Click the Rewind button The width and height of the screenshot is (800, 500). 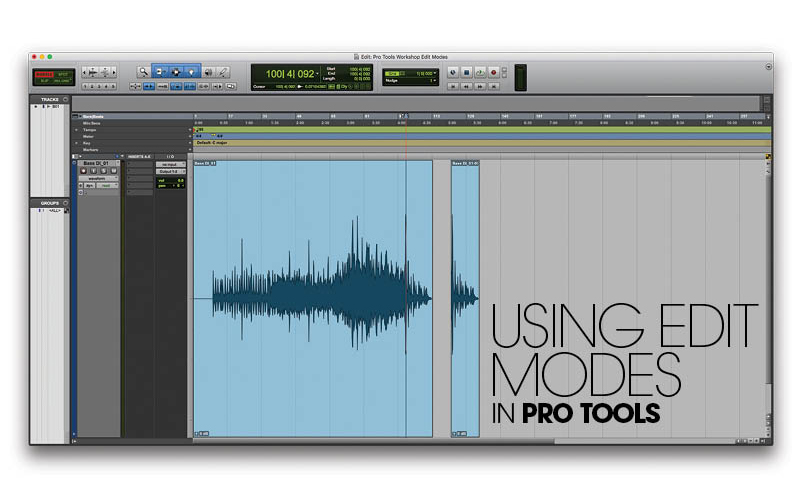[466, 86]
